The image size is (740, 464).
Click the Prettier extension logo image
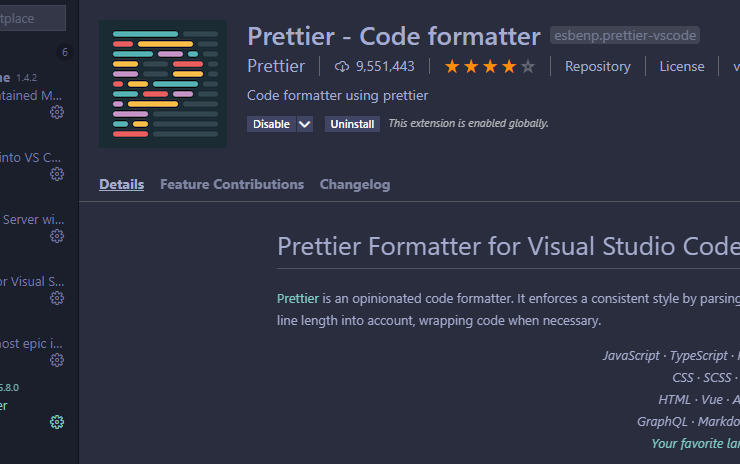click(163, 84)
